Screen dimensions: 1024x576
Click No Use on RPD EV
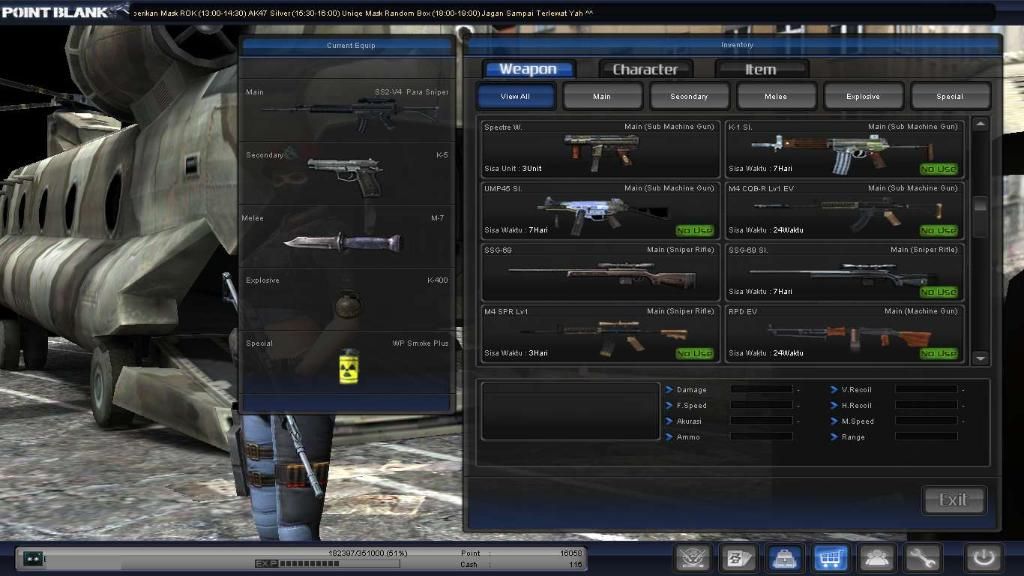tap(938, 353)
